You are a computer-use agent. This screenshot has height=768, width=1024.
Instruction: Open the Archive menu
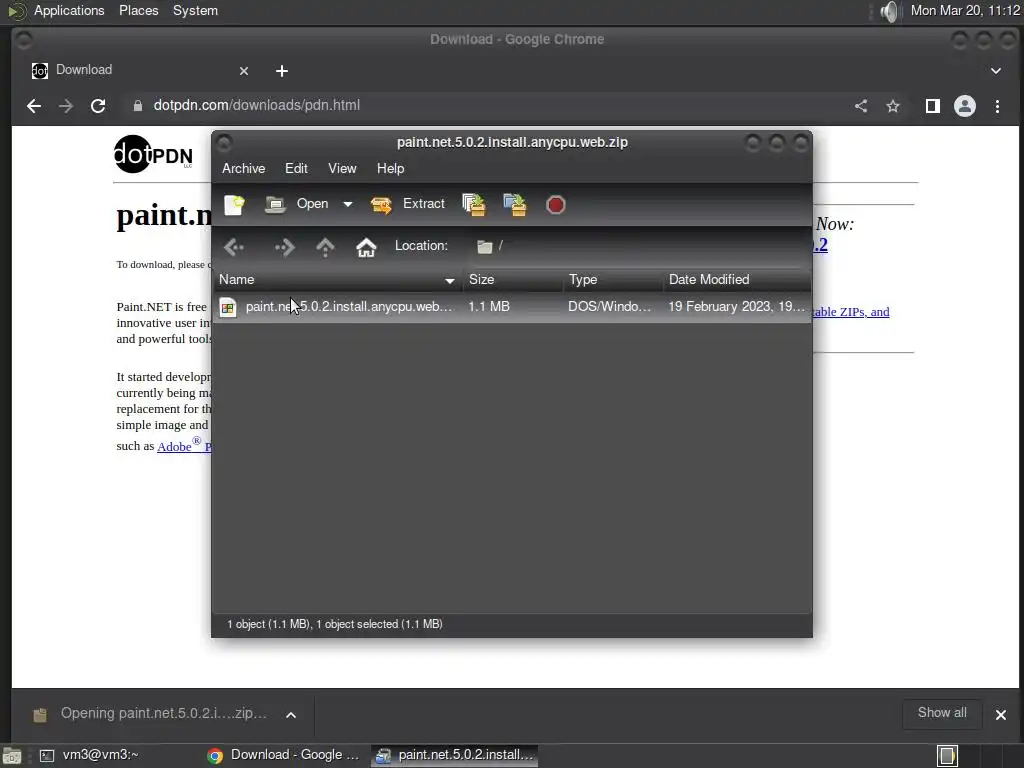point(244,168)
